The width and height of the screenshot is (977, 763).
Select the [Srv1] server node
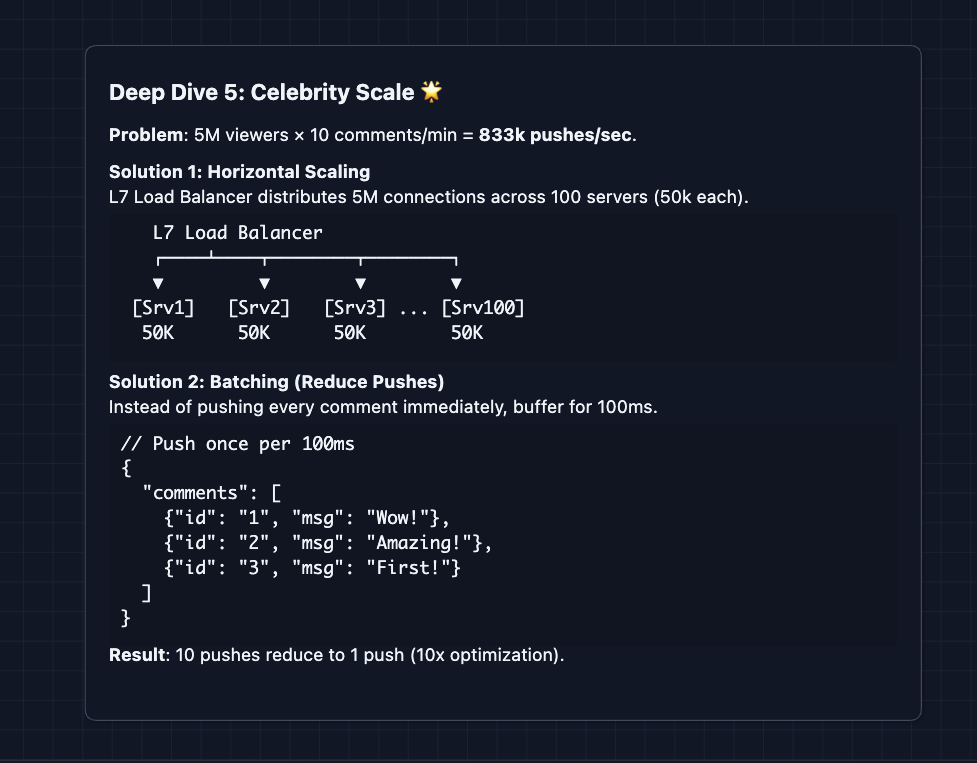click(x=163, y=308)
